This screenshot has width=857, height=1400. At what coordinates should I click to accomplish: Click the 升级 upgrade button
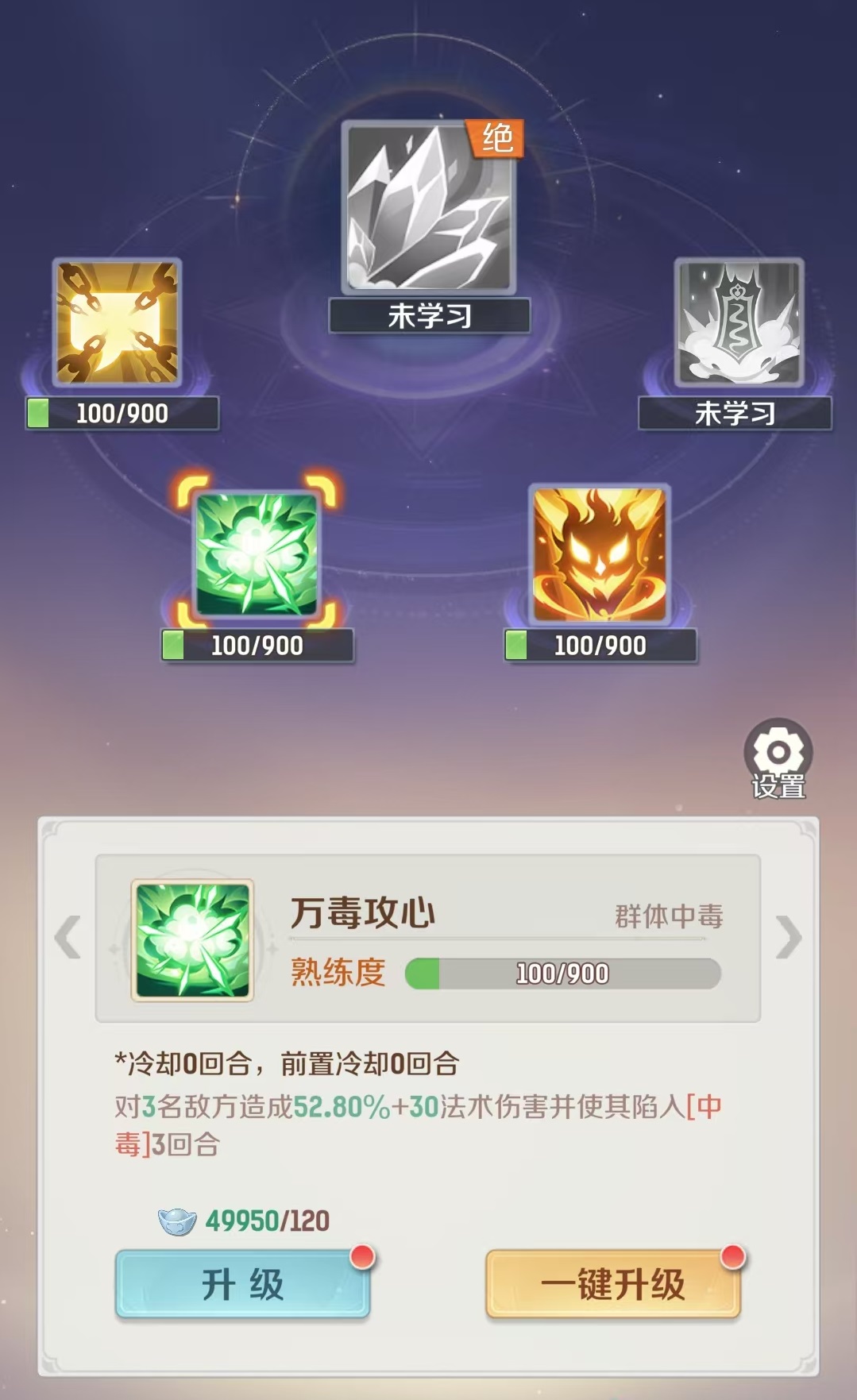pos(242,1284)
